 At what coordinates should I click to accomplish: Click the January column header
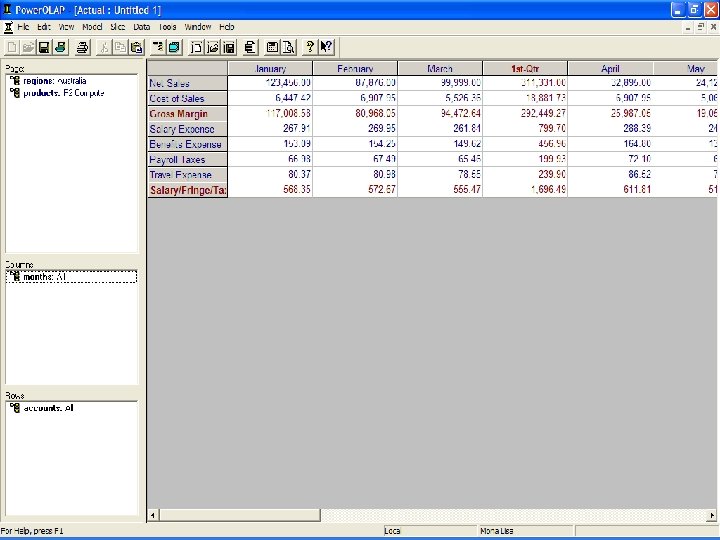pyautogui.click(x=270, y=68)
